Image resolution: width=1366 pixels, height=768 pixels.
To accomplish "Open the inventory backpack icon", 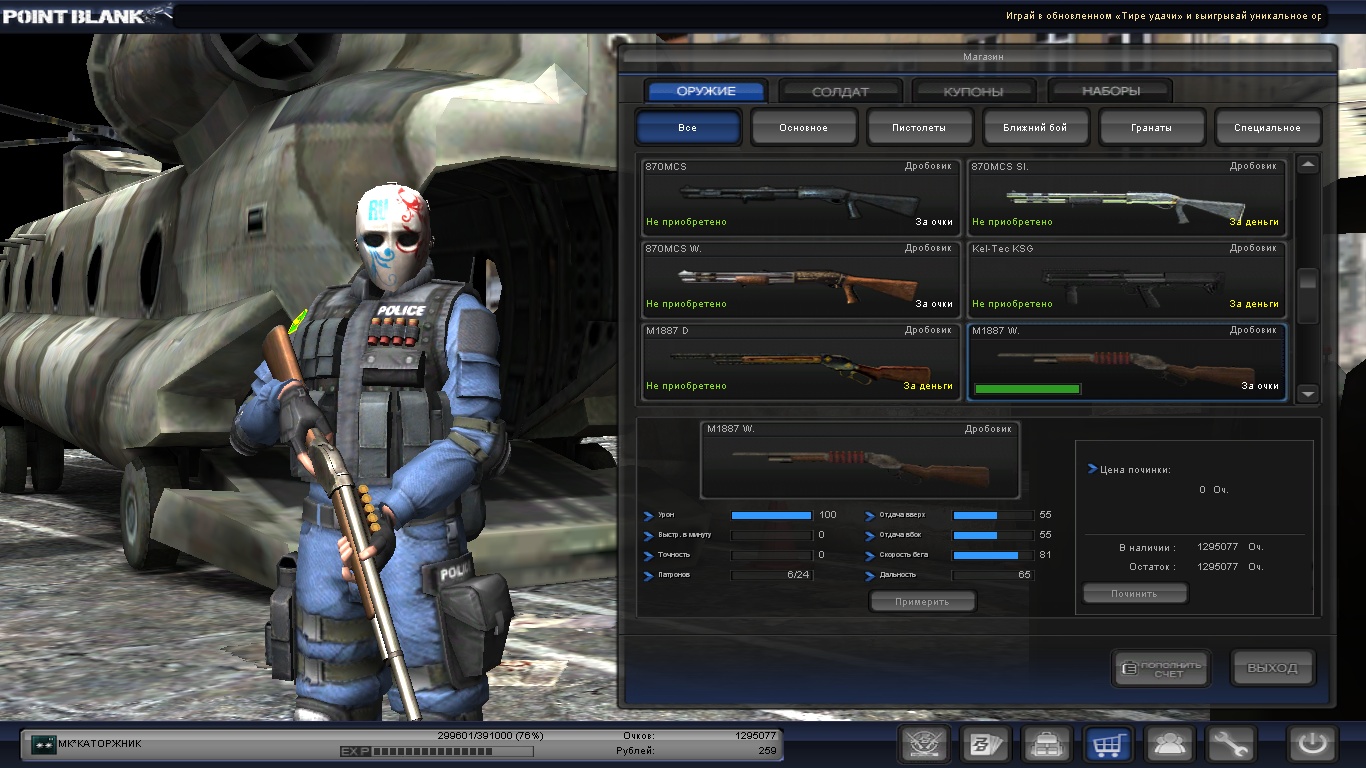I will click(1047, 744).
